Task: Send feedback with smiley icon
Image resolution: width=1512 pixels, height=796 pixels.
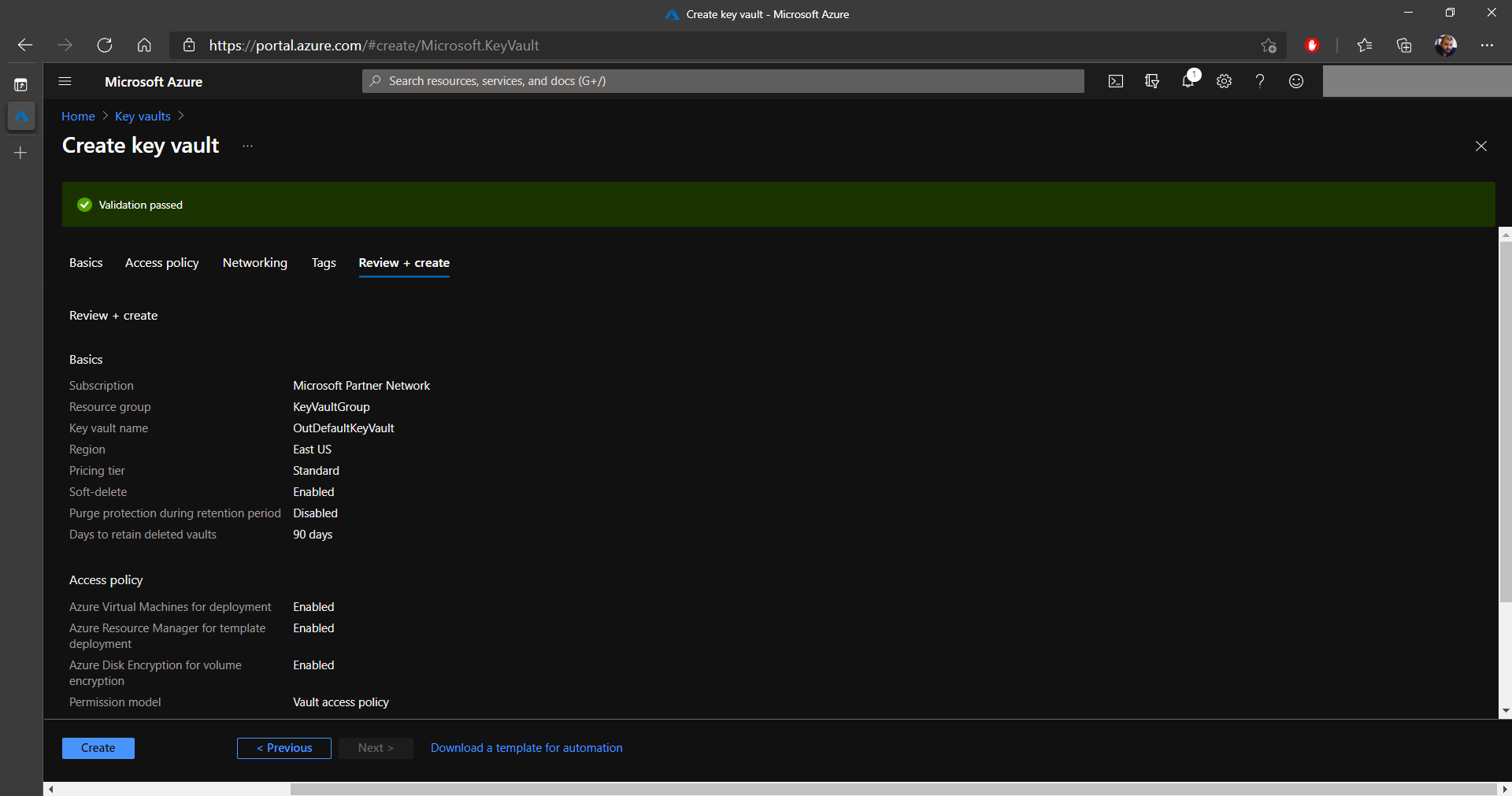Action: (x=1296, y=81)
